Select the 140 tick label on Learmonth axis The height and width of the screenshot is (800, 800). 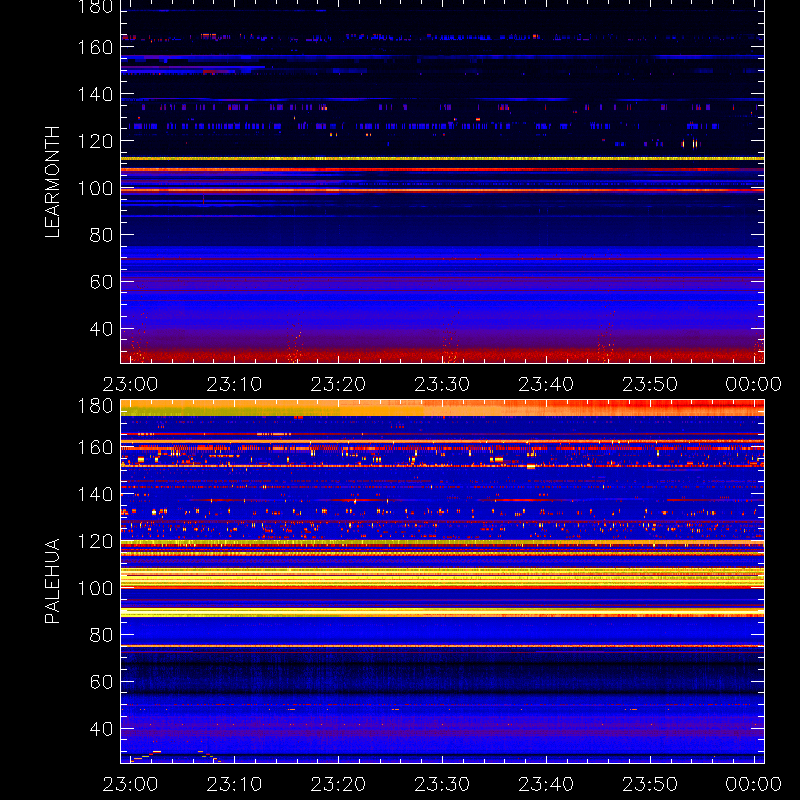point(95,94)
